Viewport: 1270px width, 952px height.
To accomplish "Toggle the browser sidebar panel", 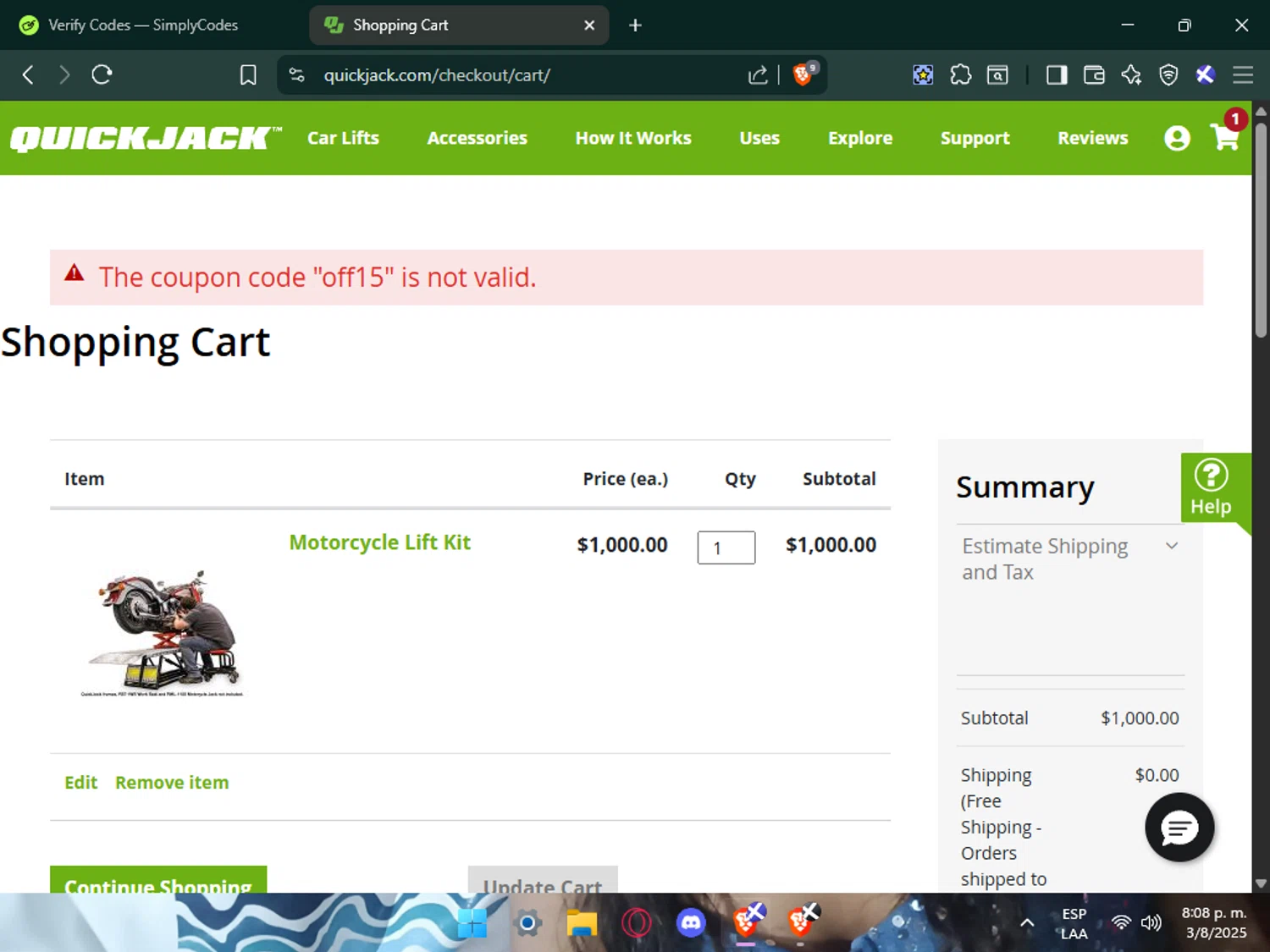I will click(x=1056, y=75).
